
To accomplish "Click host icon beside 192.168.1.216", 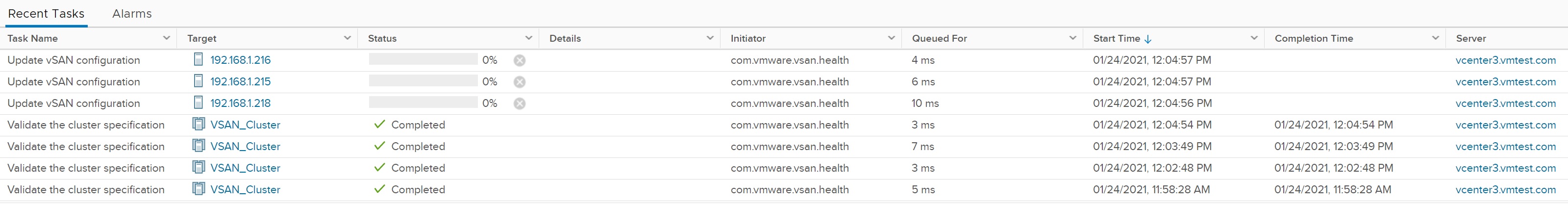I will coord(199,60).
